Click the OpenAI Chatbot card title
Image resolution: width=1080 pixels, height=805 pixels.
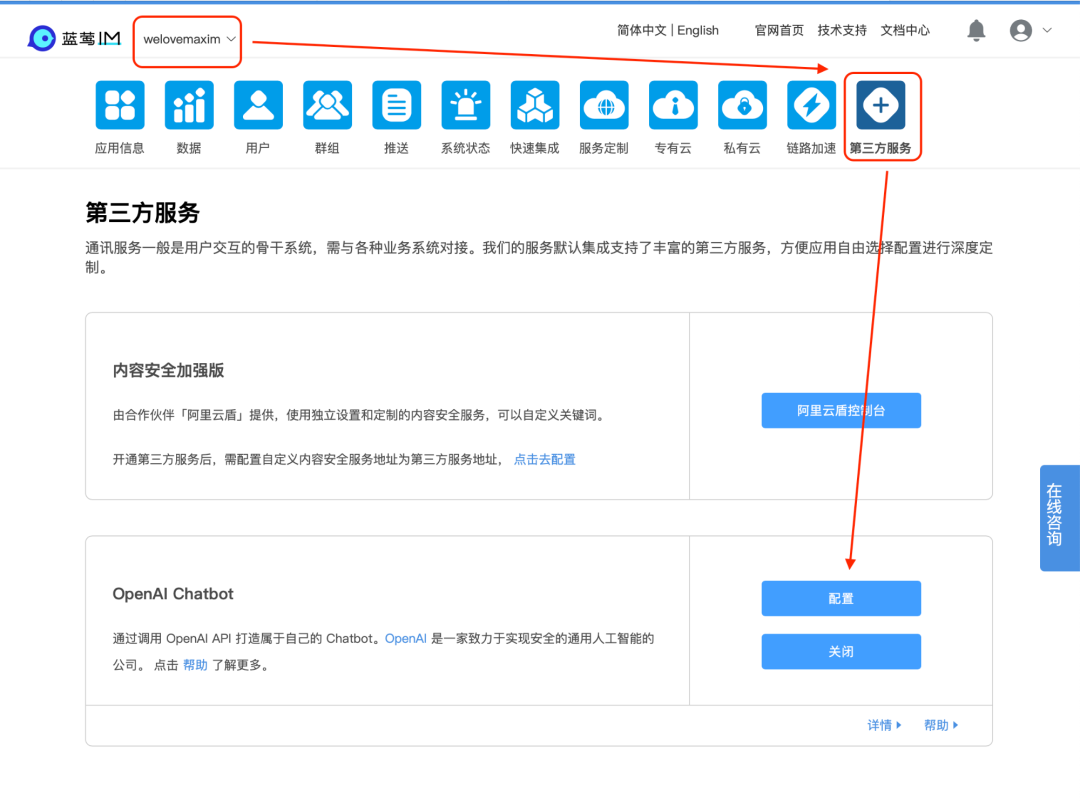pos(173,594)
